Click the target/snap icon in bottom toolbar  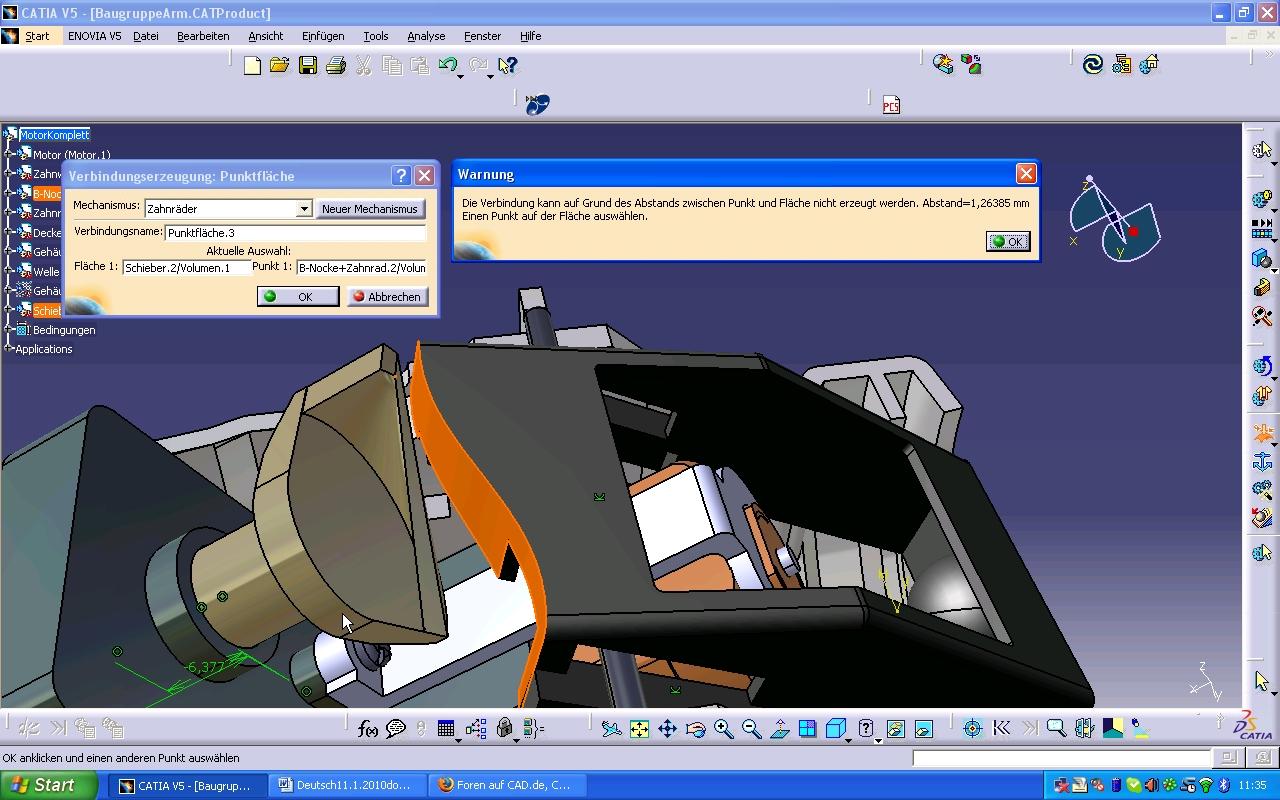(972, 729)
